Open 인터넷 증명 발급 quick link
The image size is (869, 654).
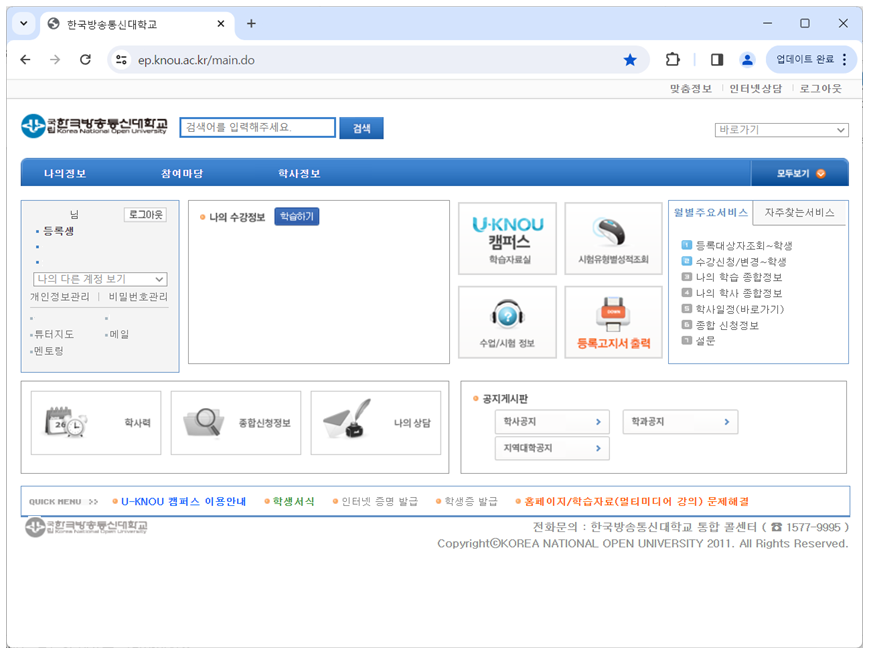[380, 502]
